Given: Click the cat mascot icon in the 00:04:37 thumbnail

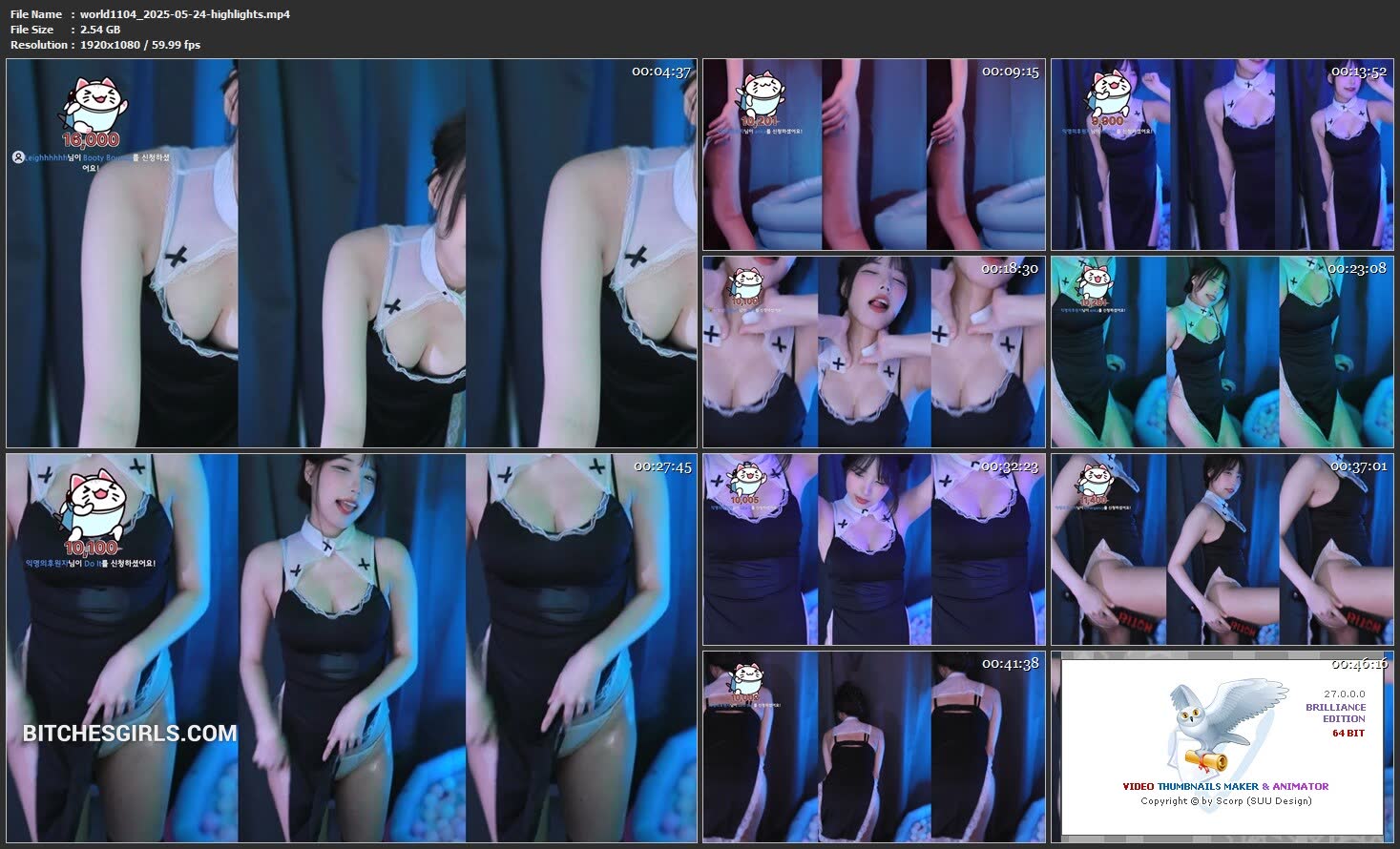Looking at the screenshot, I should click(x=91, y=105).
